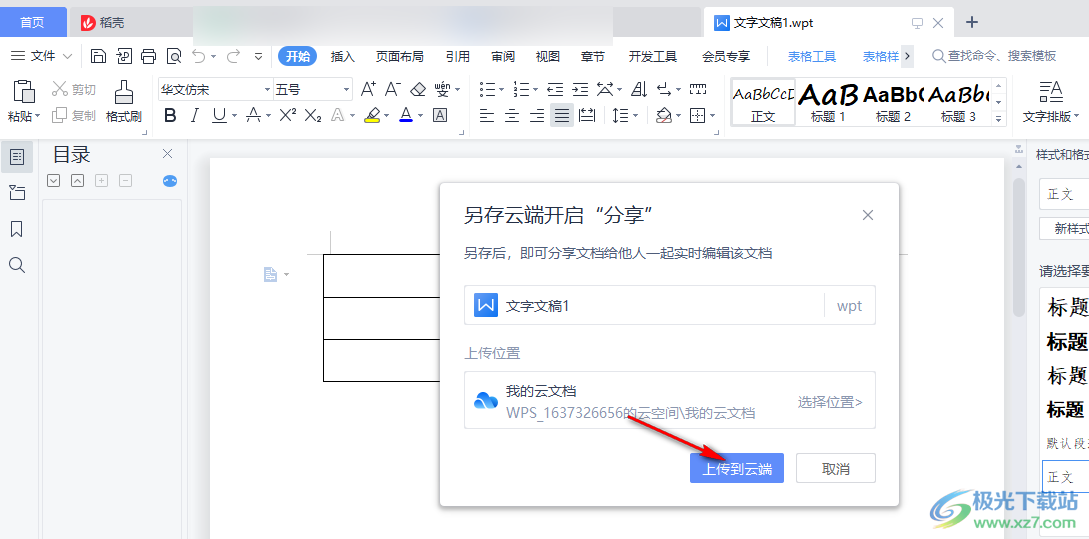Expand the styles gallery arrow

pos(999,119)
